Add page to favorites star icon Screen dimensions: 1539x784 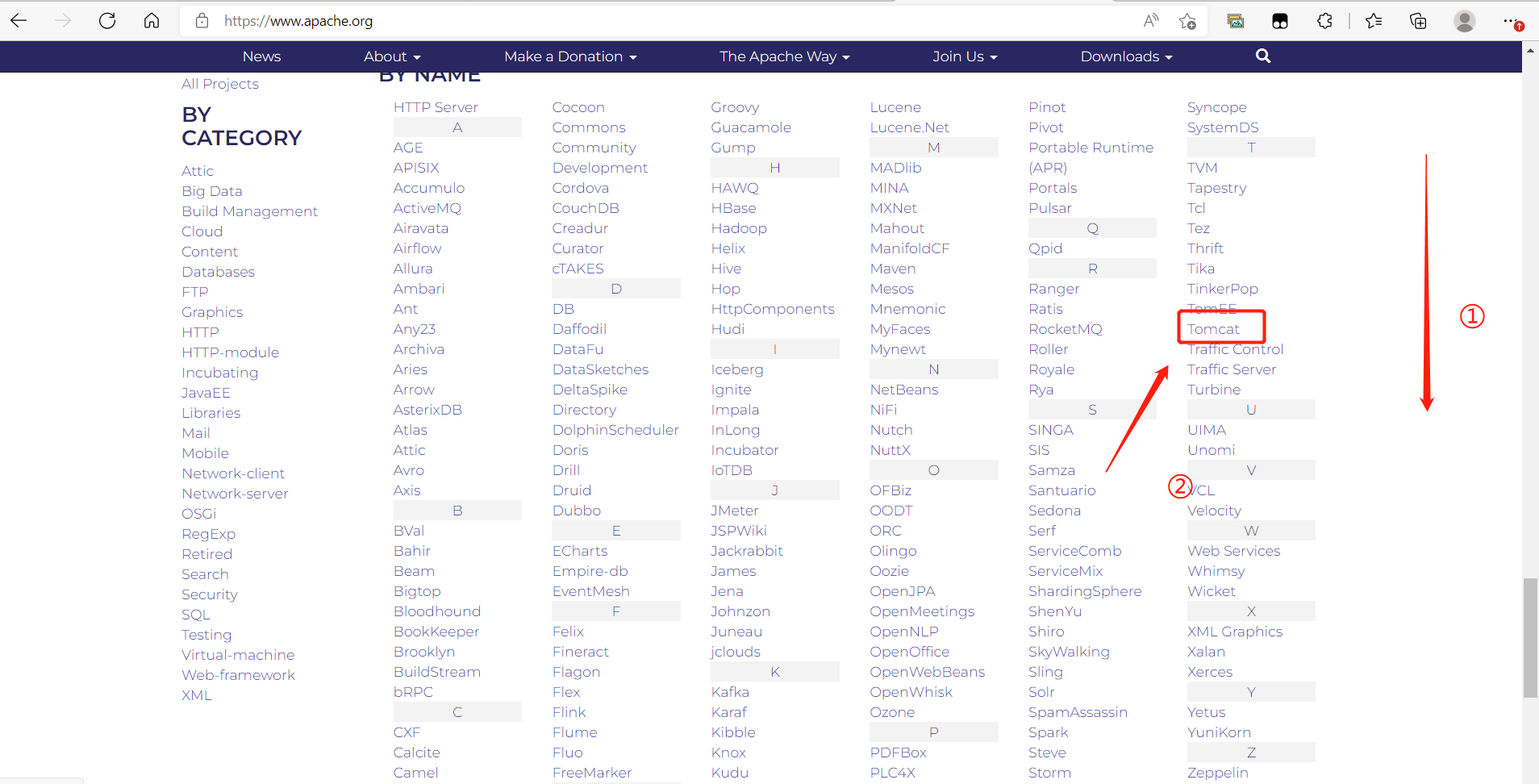(x=1187, y=21)
